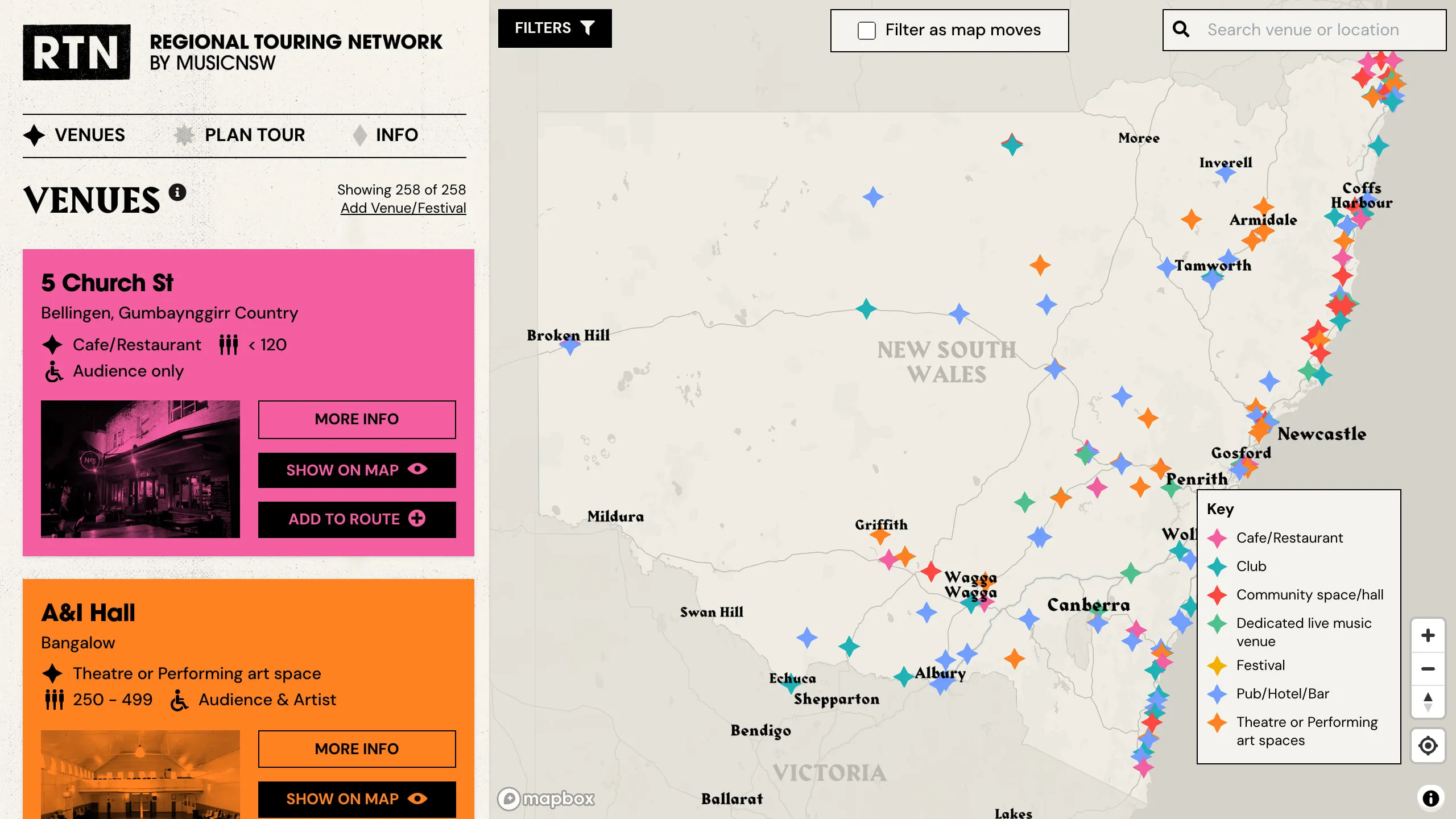This screenshot has width=1456, height=819.
Task: Open the 5 Church St photo thumbnail
Action: [x=140, y=469]
